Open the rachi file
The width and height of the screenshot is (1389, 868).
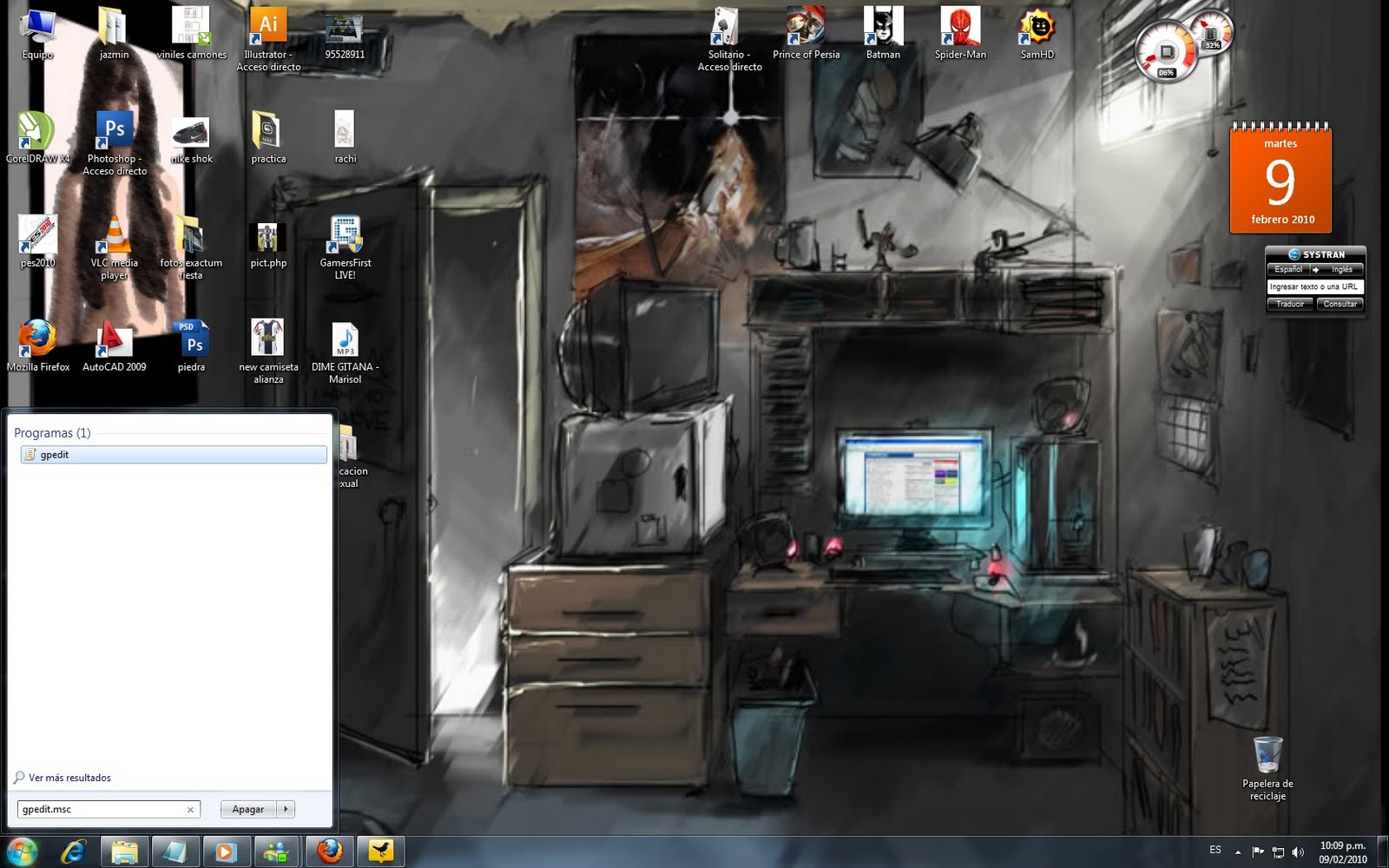click(x=345, y=139)
